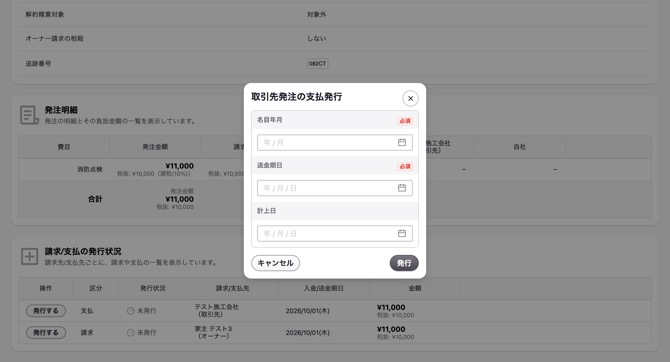Open calendar picker for 送金期日

click(x=402, y=188)
